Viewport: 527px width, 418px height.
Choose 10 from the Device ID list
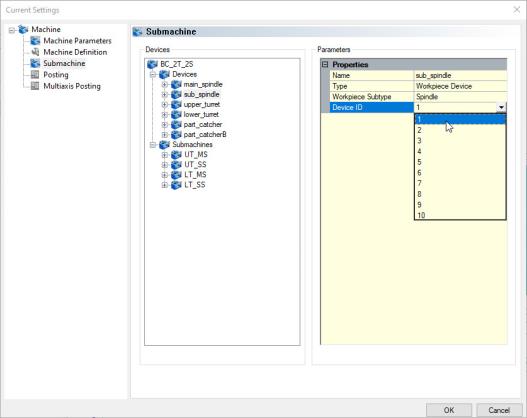tap(460, 215)
